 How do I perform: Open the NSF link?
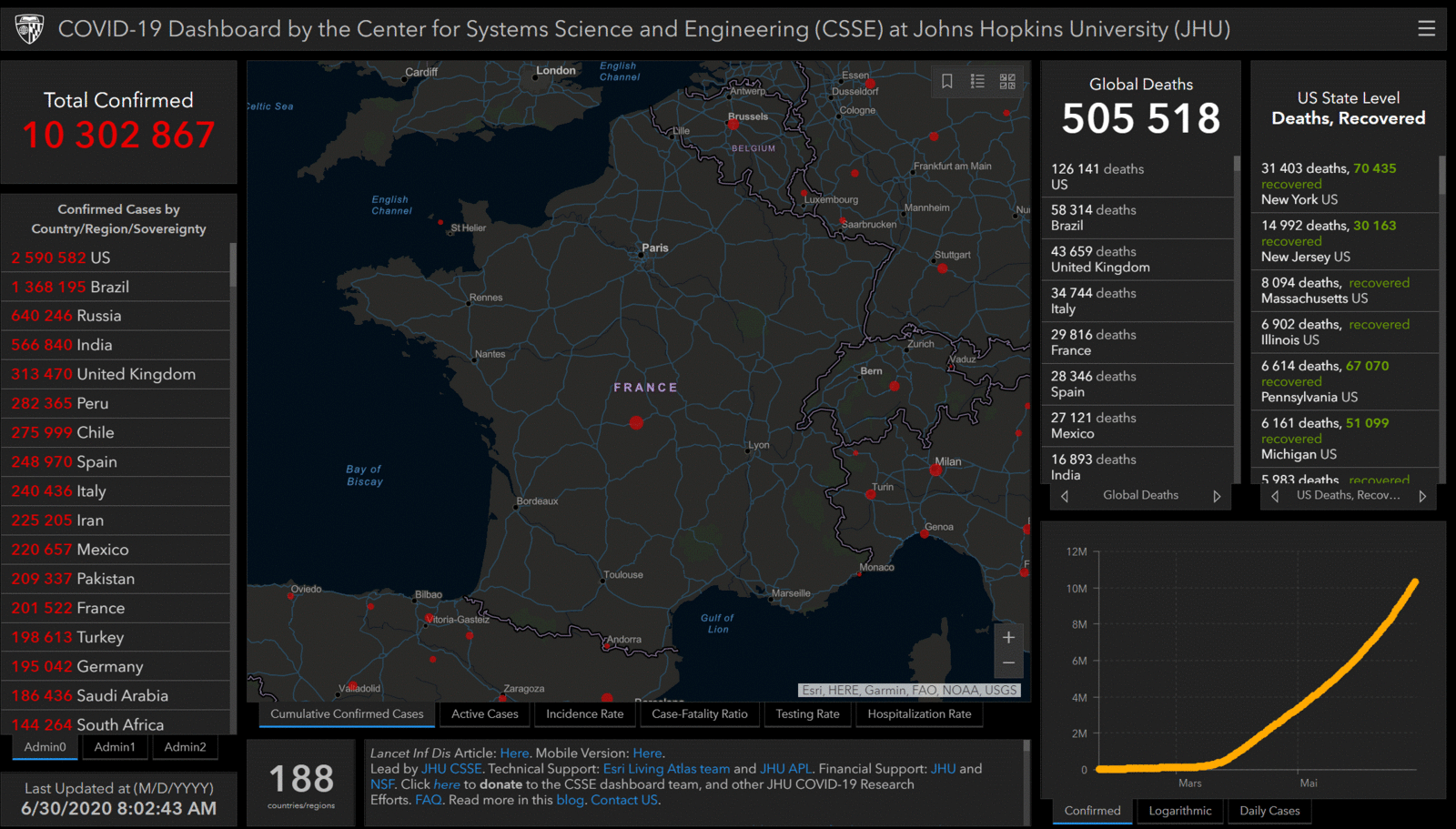[382, 784]
